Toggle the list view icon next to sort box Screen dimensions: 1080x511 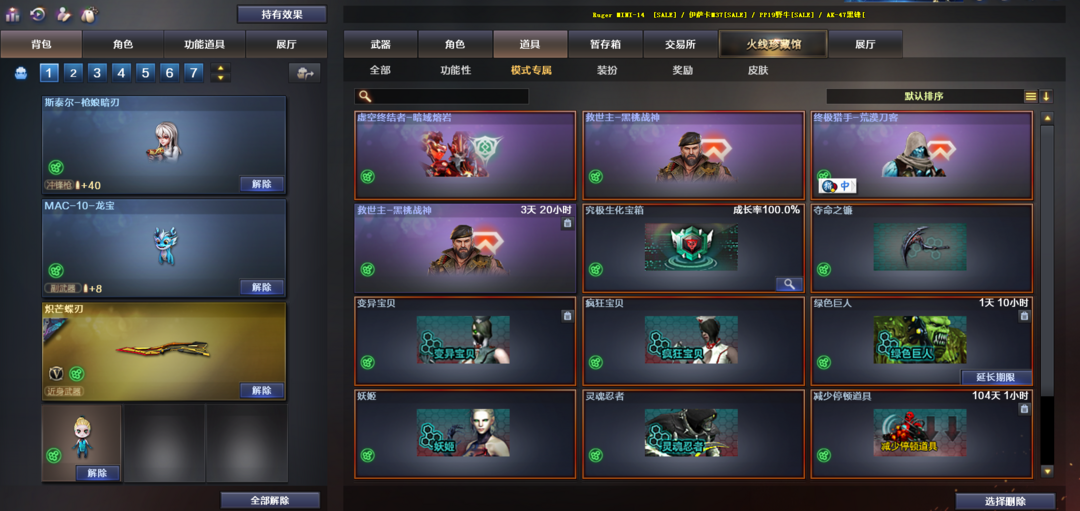pos(1030,96)
